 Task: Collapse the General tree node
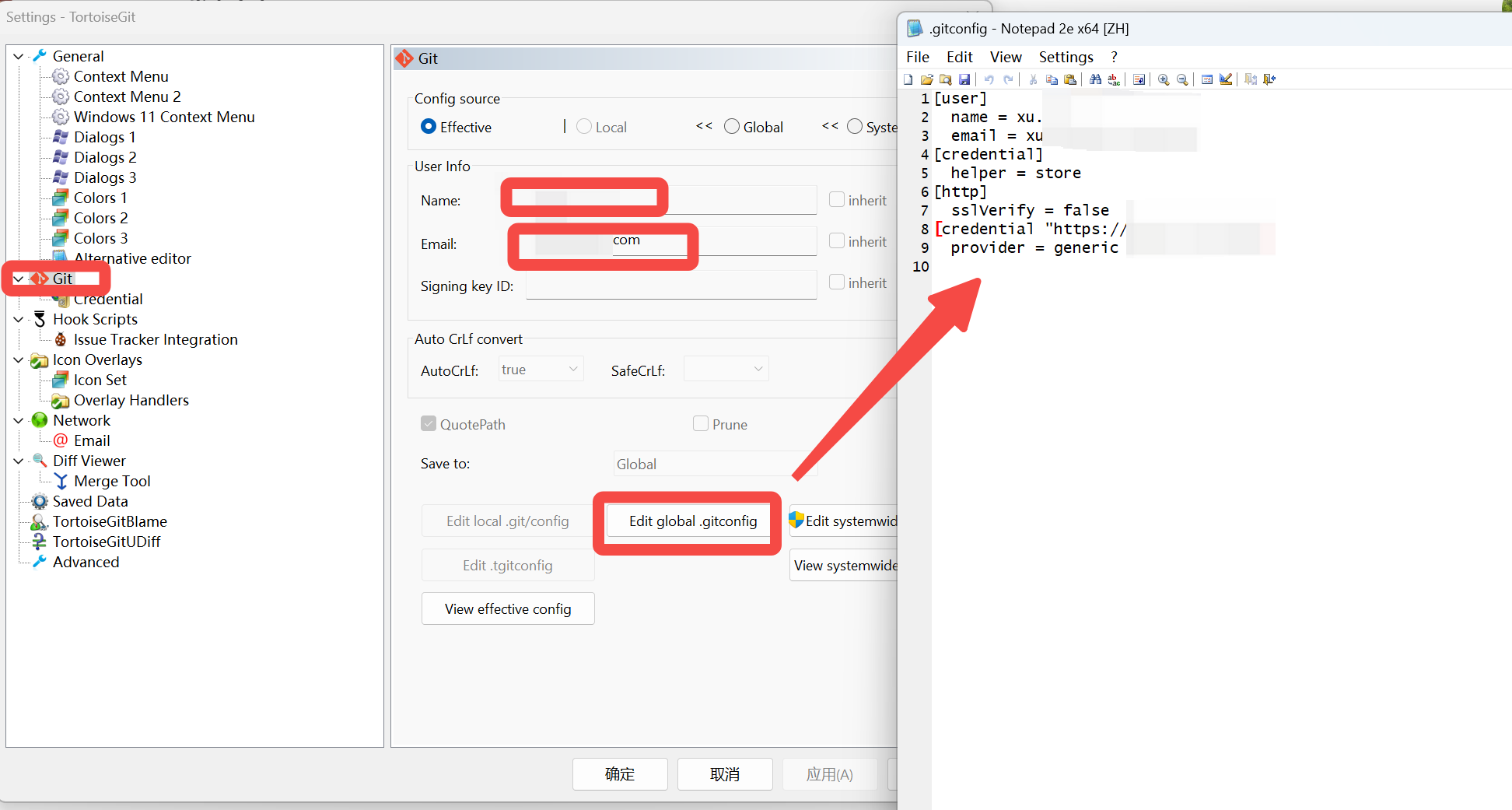(19, 56)
